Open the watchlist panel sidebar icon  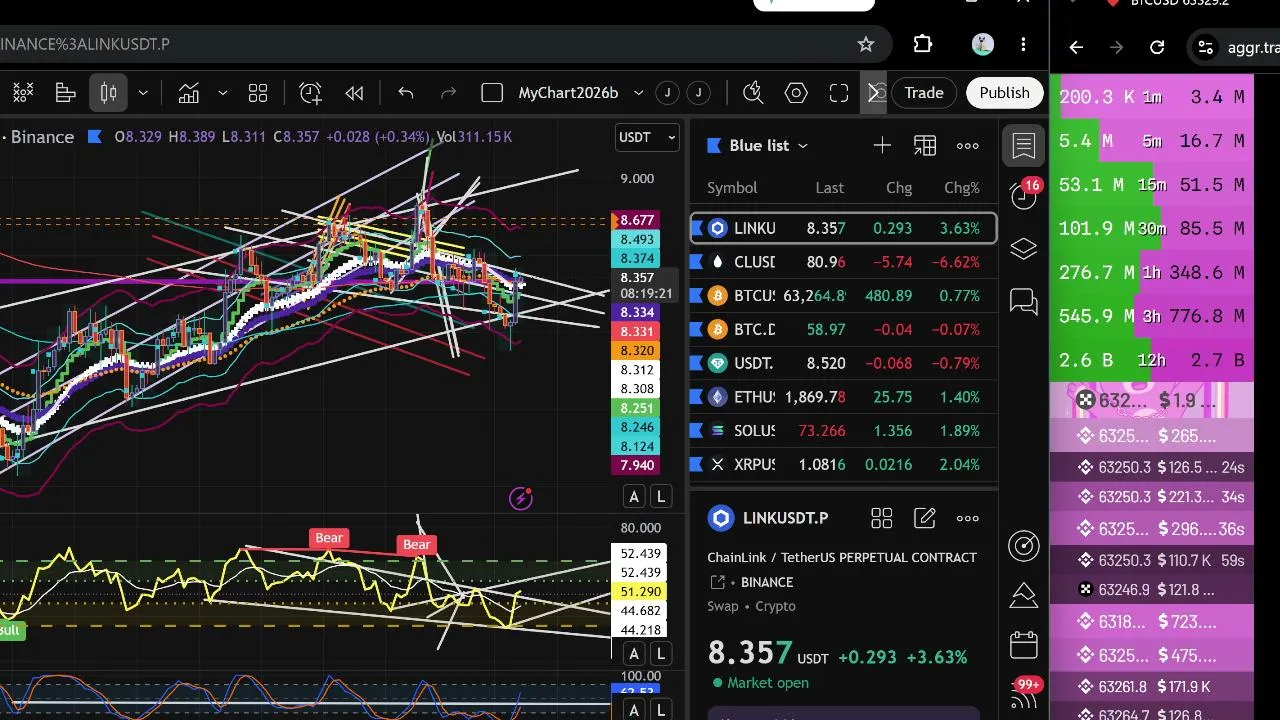pos(1024,146)
